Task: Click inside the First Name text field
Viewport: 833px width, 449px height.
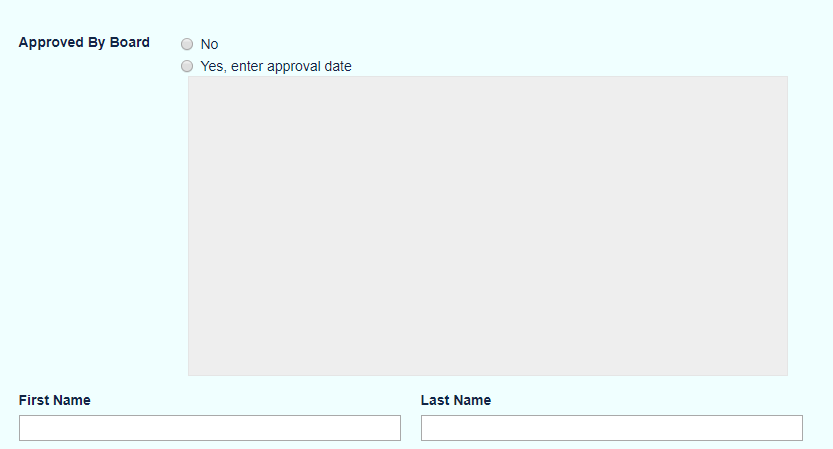Action: [x=210, y=428]
